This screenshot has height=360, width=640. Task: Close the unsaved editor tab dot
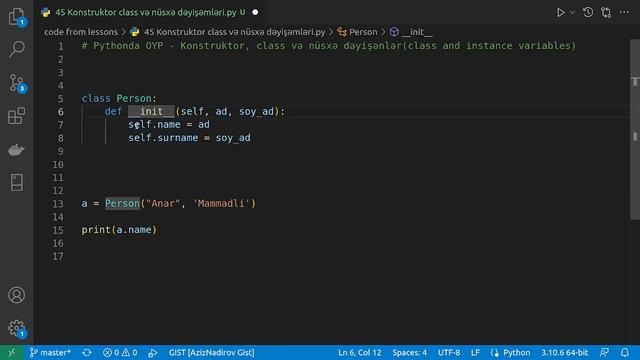point(255,12)
